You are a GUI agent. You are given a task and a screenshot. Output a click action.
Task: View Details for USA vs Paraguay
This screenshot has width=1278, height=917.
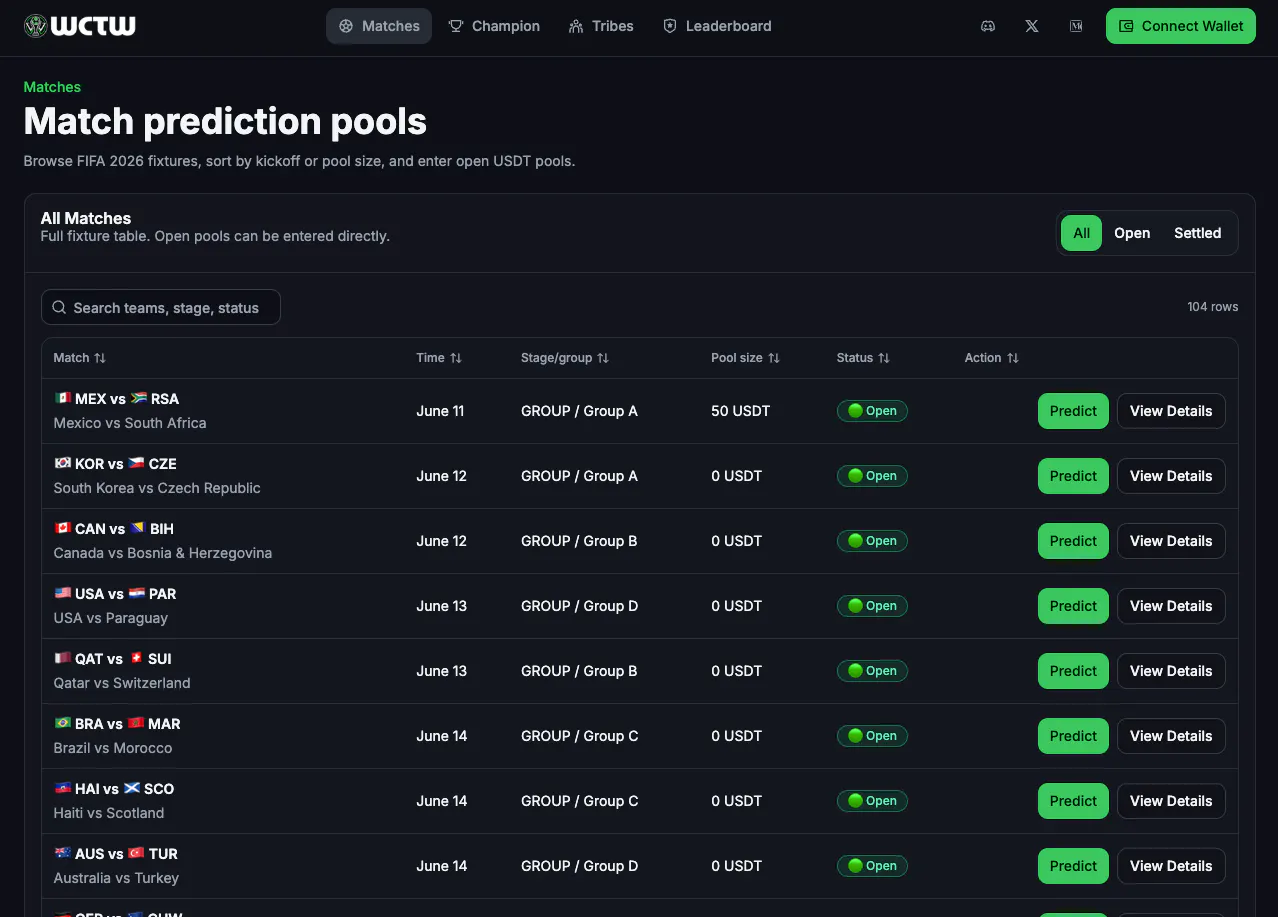click(1171, 606)
